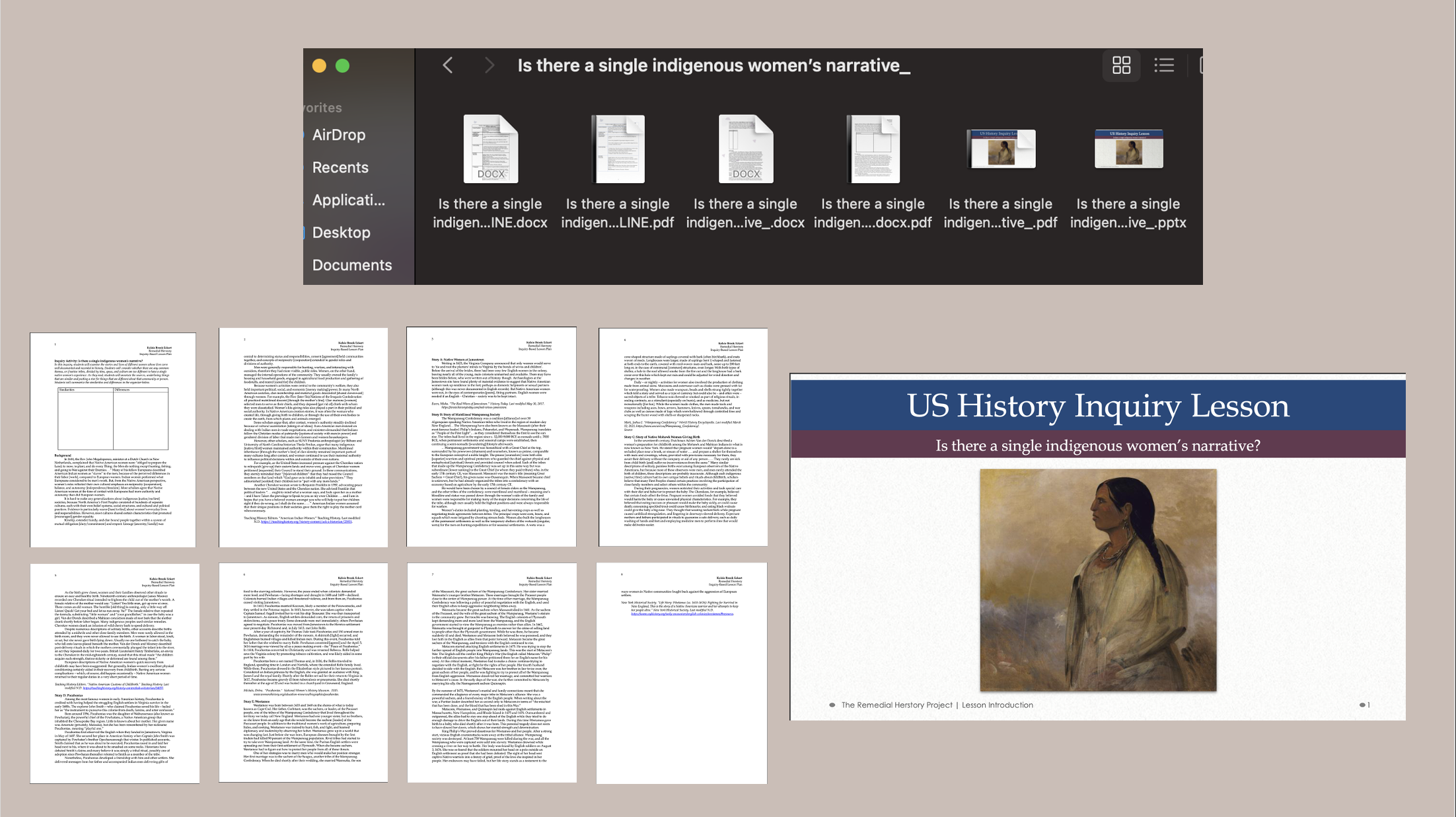The image size is (1456, 817).
Task: Select the indigen...ive_.docx file icon
Action: [x=746, y=149]
